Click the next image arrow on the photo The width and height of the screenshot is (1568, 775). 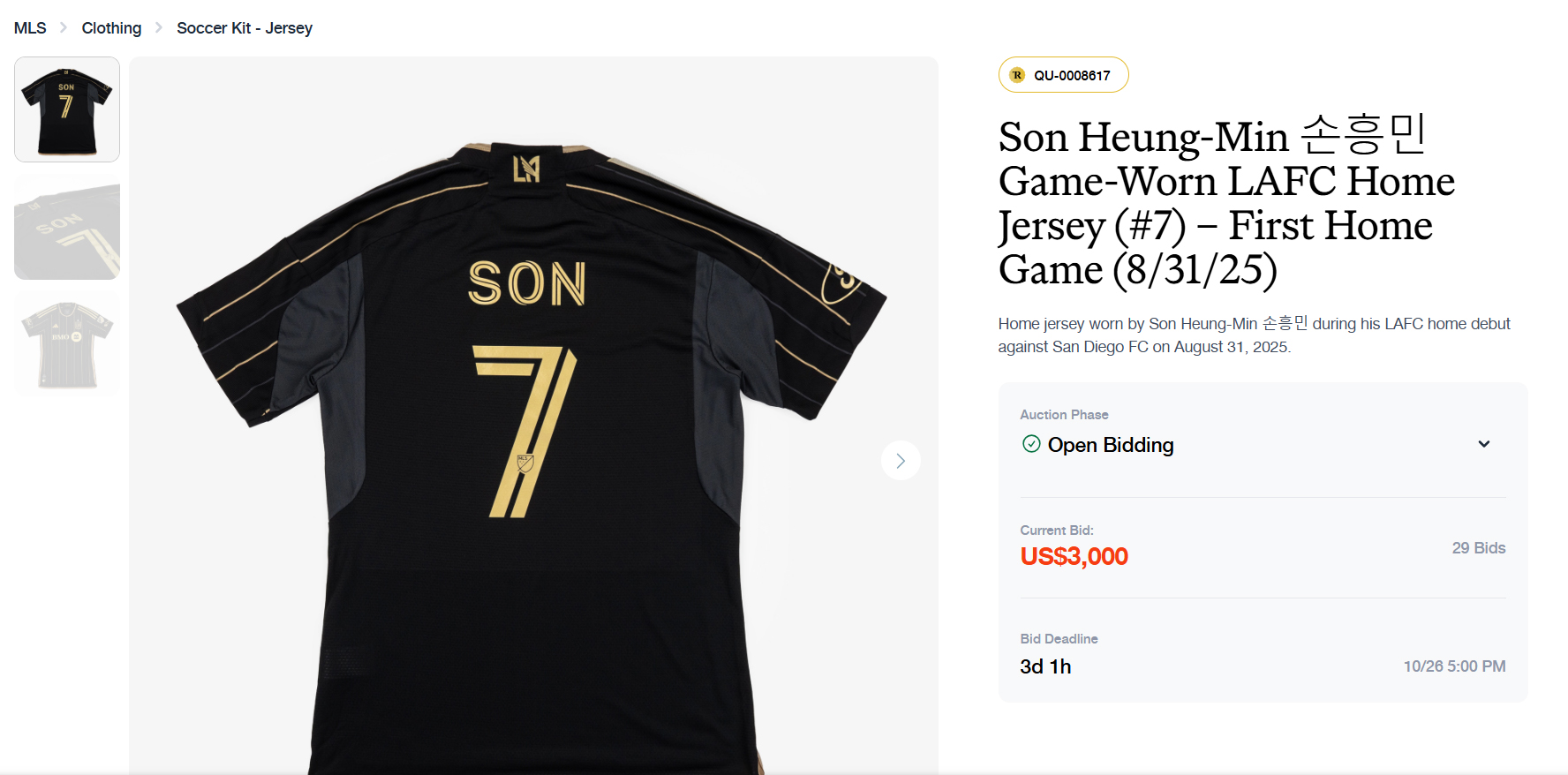pyautogui.click(x=901, y=460)
